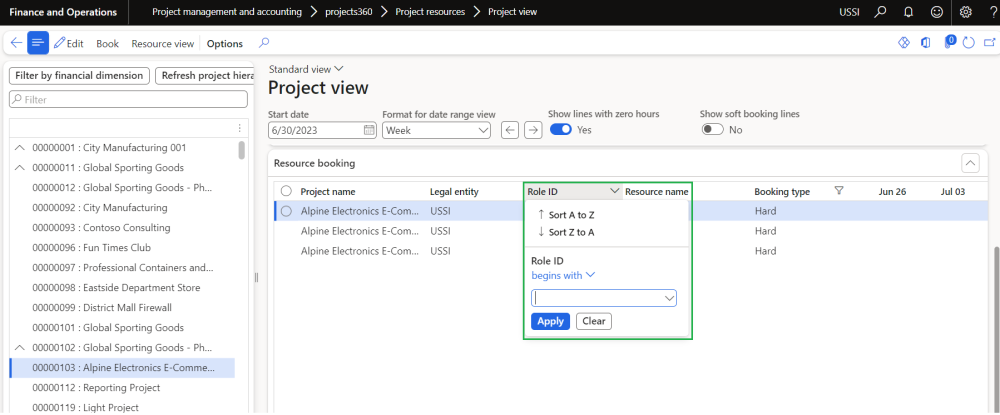Click Filter by financial dimension button

point(79,76)
